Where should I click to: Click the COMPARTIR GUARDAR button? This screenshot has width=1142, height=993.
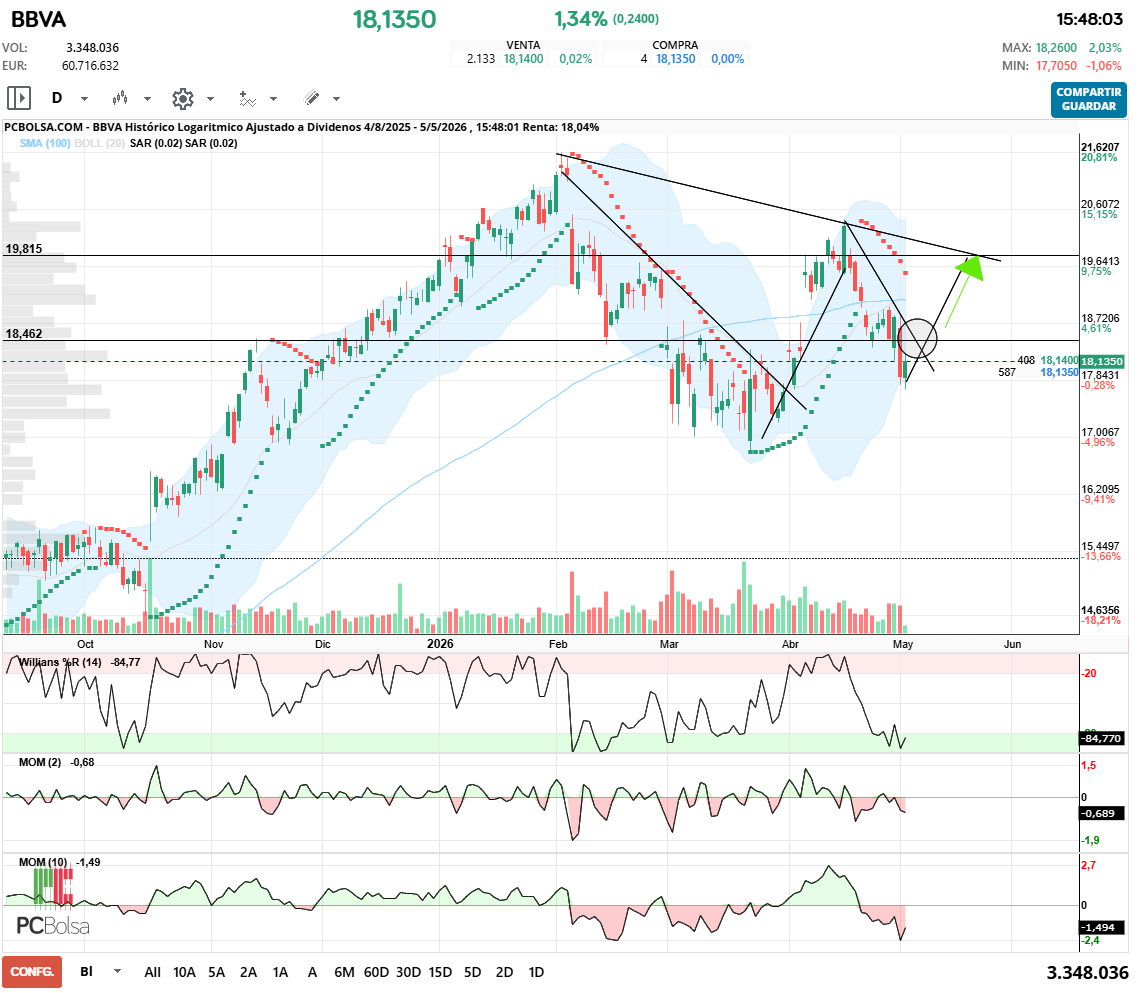(x=1089, y=99)
